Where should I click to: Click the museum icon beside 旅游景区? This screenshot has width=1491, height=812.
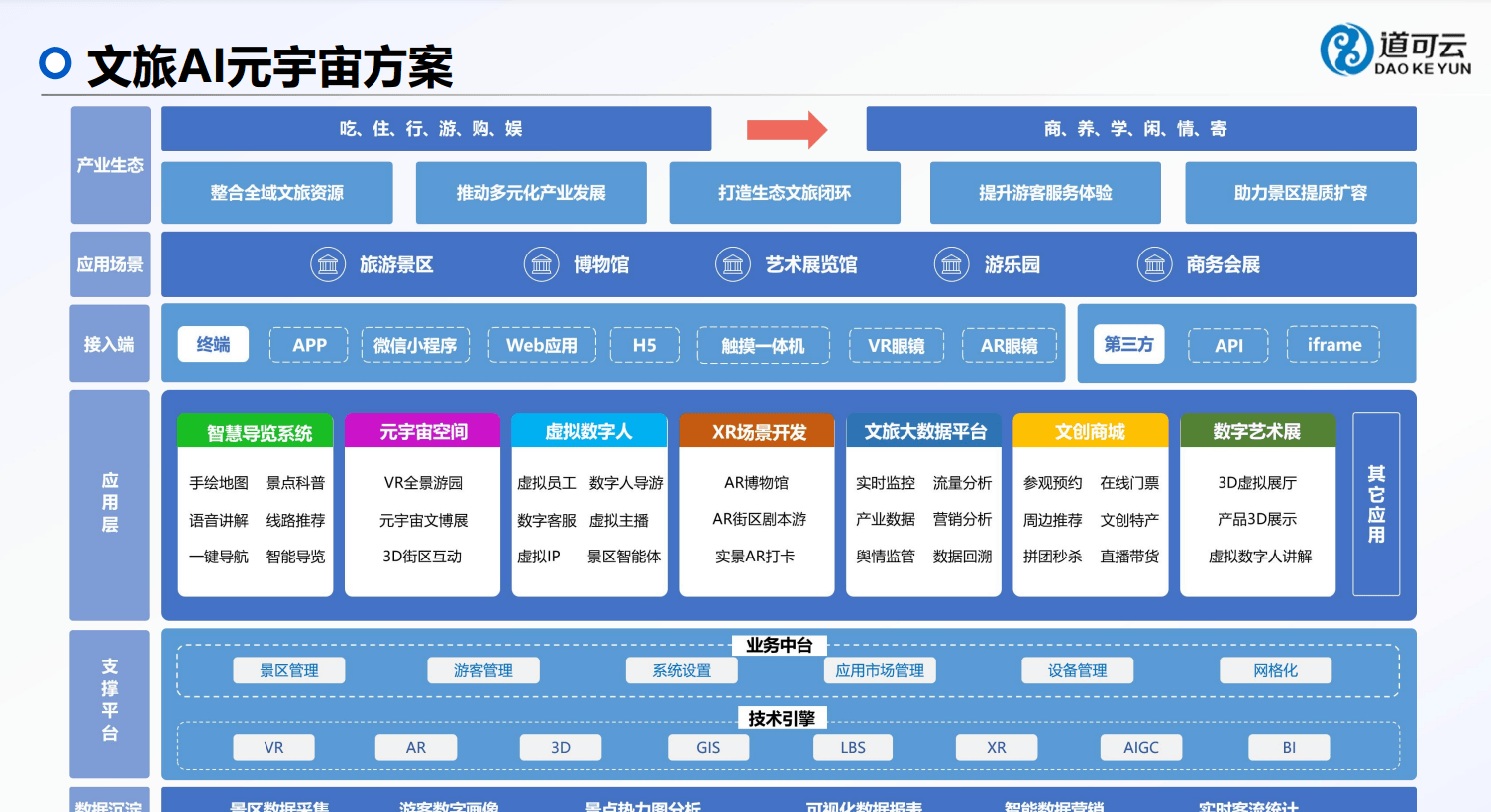pyautogui.click(x=328, y=264)
